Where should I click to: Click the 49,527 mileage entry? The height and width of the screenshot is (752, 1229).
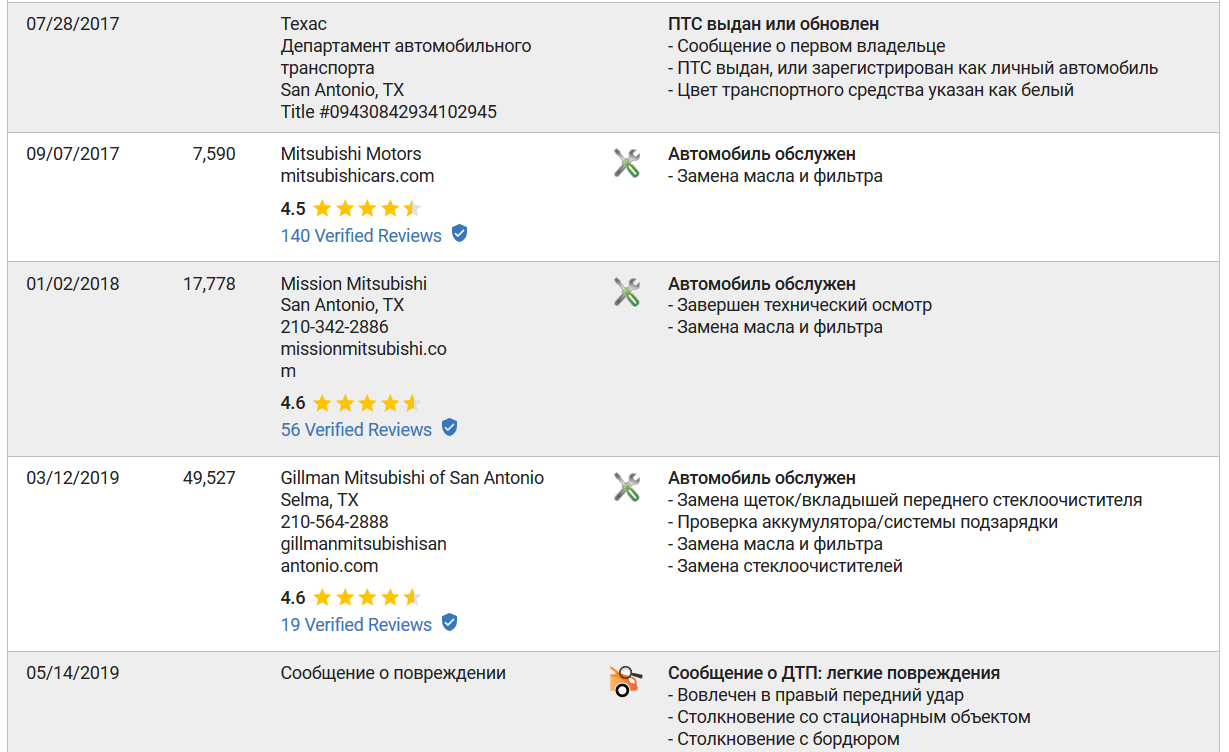pyautogui.click(x=209, y=478)
